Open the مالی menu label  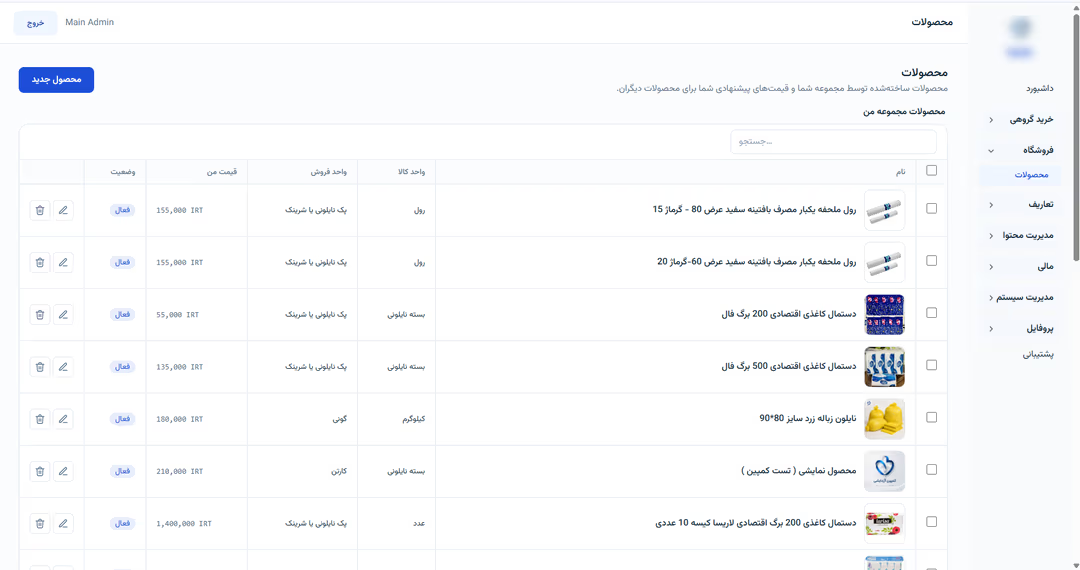click(1046, 266)
